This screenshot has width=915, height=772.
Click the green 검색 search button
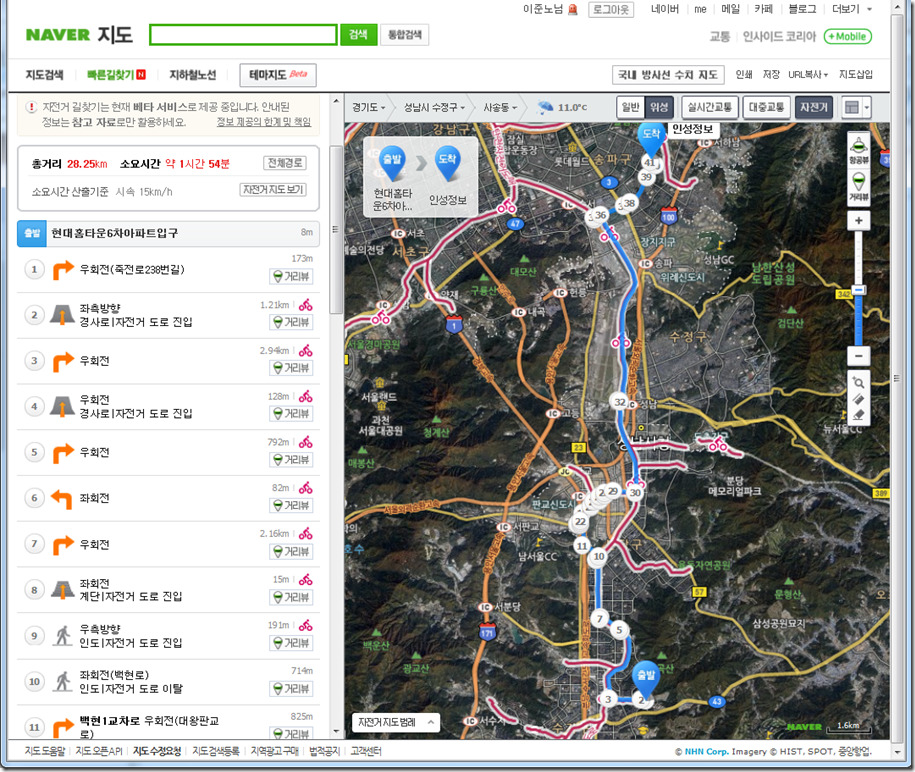(358, 35)
